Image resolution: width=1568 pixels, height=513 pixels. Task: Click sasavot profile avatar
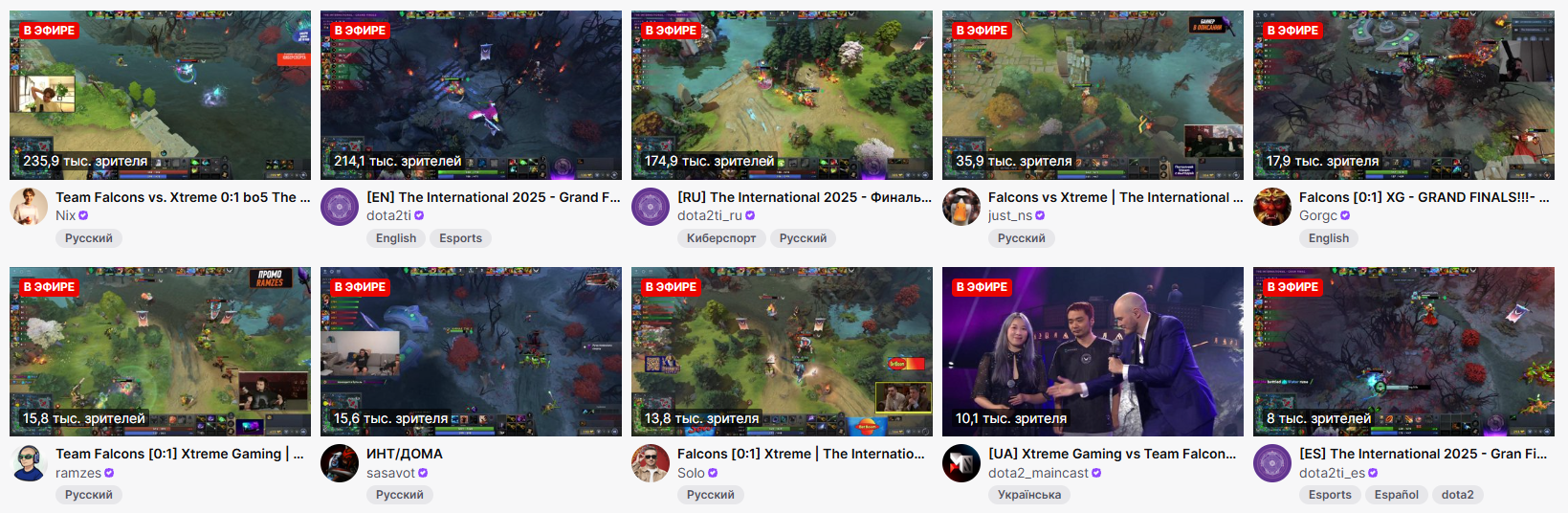click(x=340, y=463)
